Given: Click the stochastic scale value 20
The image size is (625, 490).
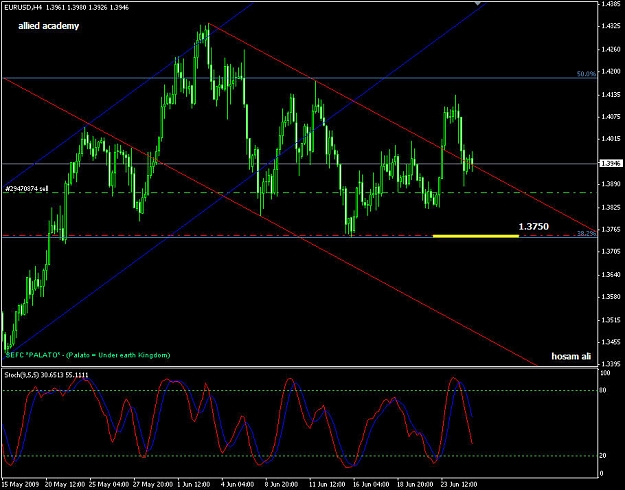Looking at the screenshot, I should point(604,456).
